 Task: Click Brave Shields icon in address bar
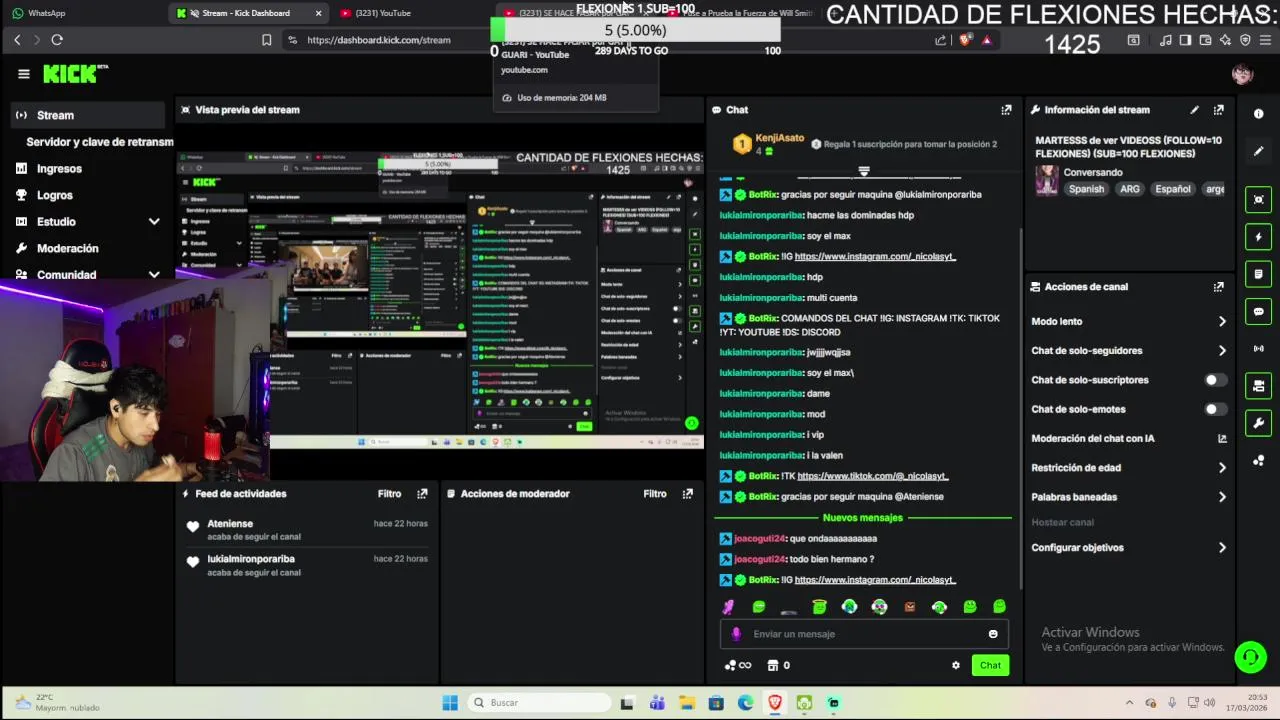pos(965,40)
